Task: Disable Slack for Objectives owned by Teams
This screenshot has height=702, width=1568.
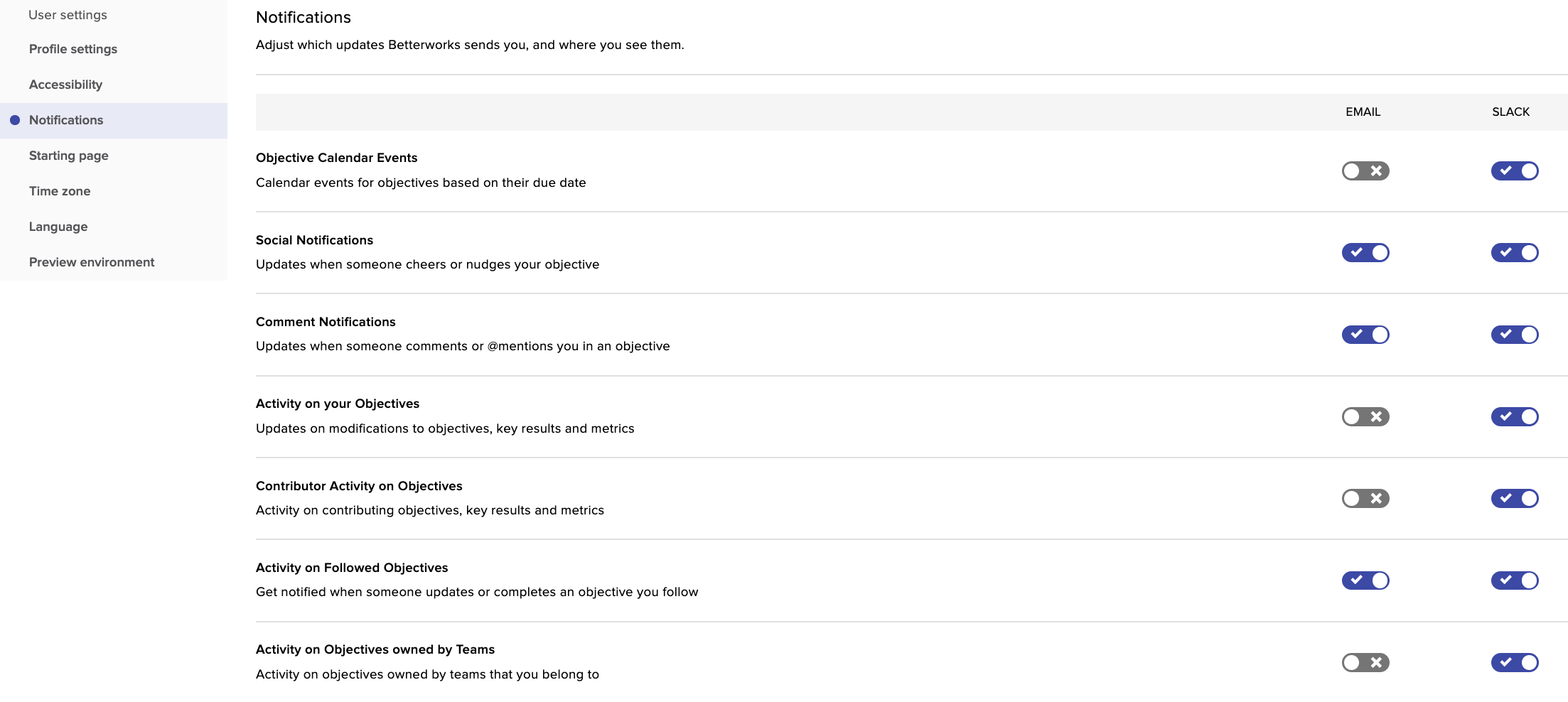Action: pyautogui.click(x=1515, y=662)
